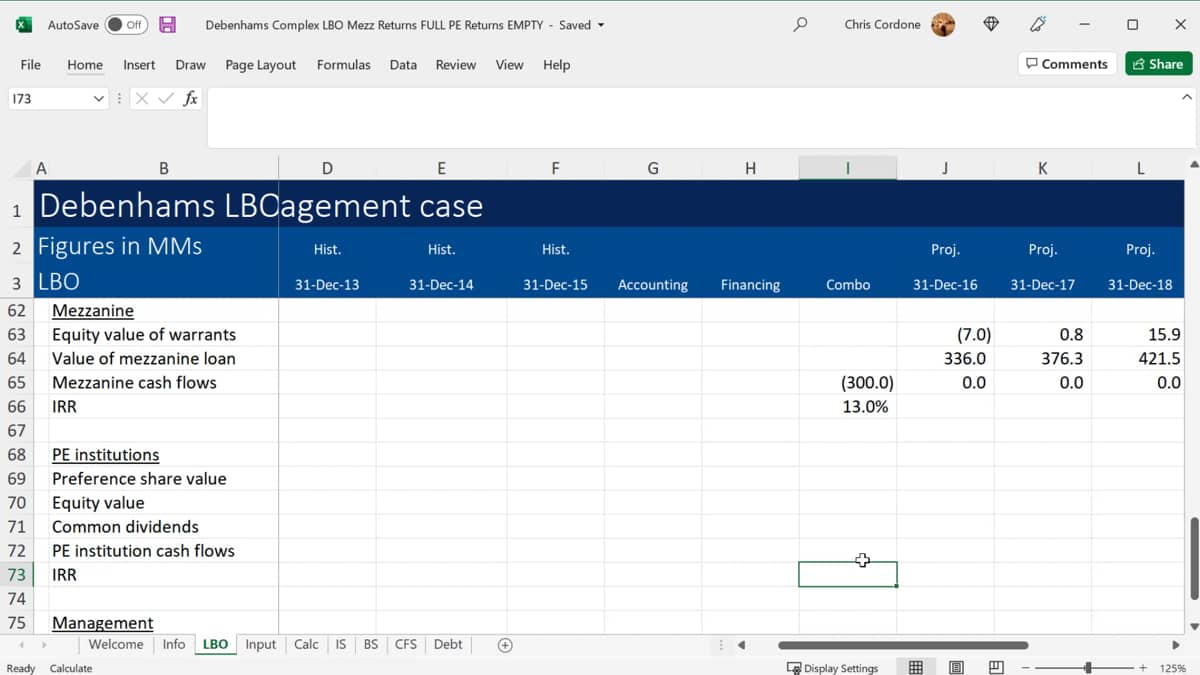Toggle AutoSave off switch
The image size is (1200, 675).
[x=126, y=25]
